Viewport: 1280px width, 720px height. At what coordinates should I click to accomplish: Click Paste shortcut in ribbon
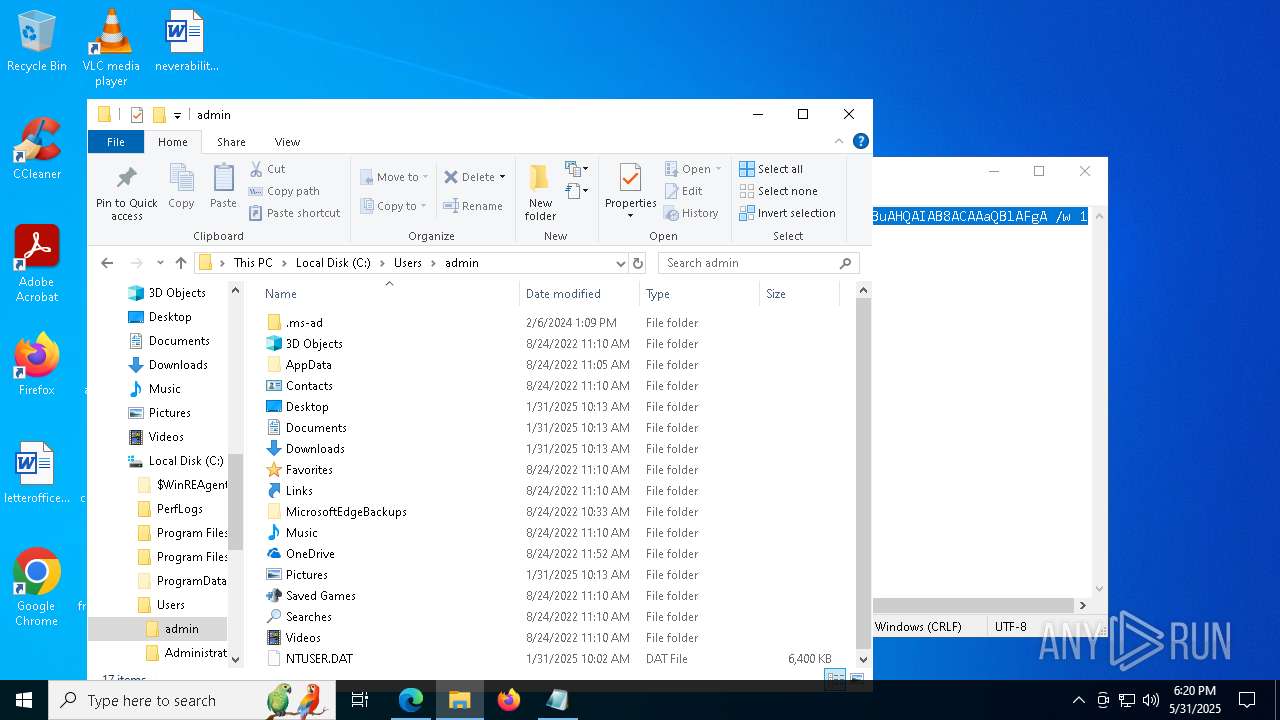pos(295,213)
